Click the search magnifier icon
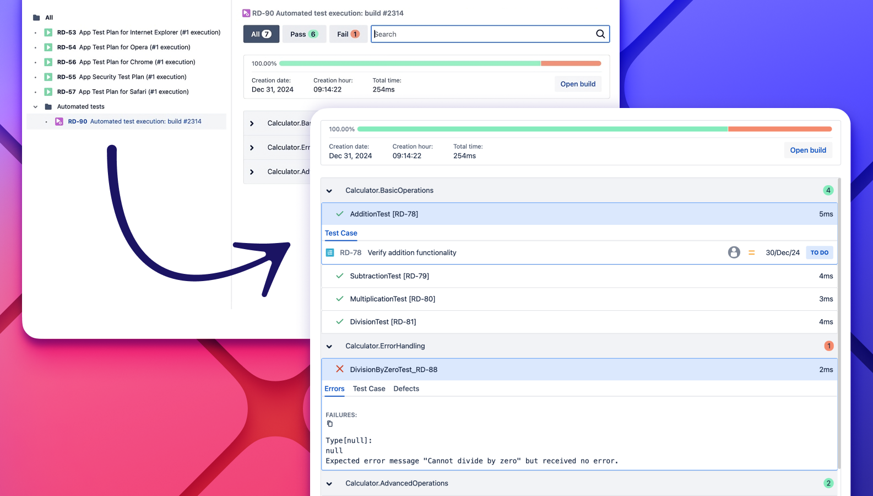 [x=600, y=34]
